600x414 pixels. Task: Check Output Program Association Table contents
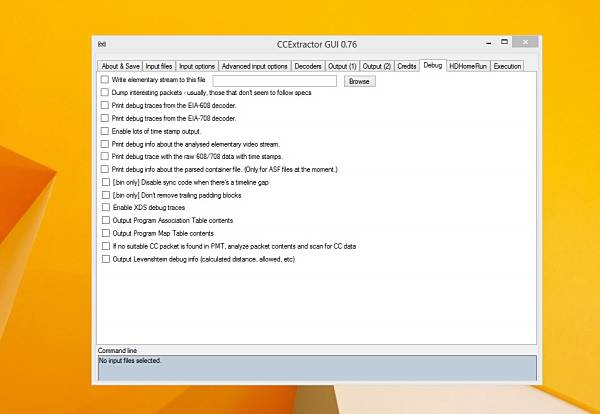(106, 220)
